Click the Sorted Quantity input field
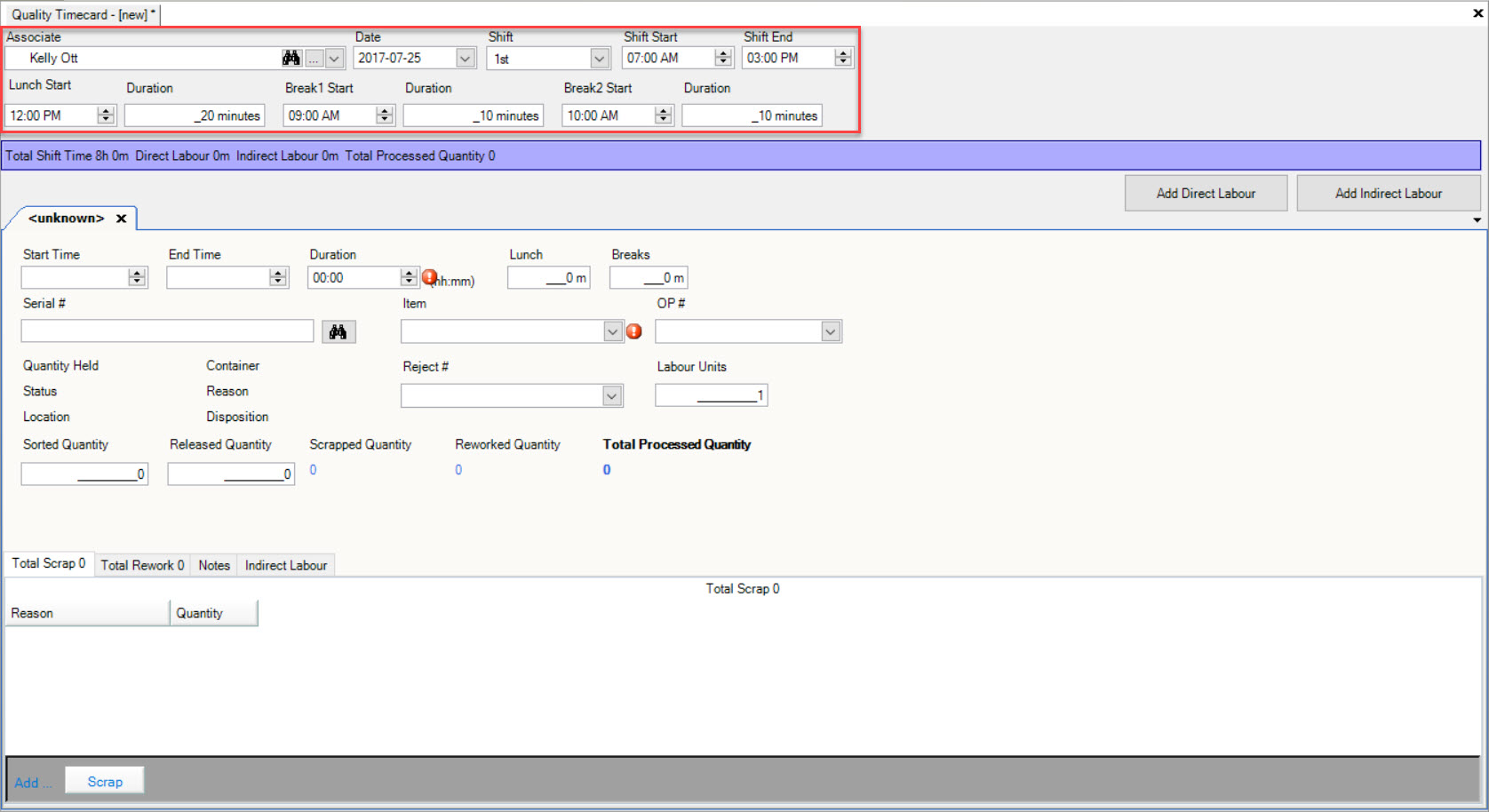Image resolution: width=1489 pixels, height=812 pixels. tap(84, 474)
